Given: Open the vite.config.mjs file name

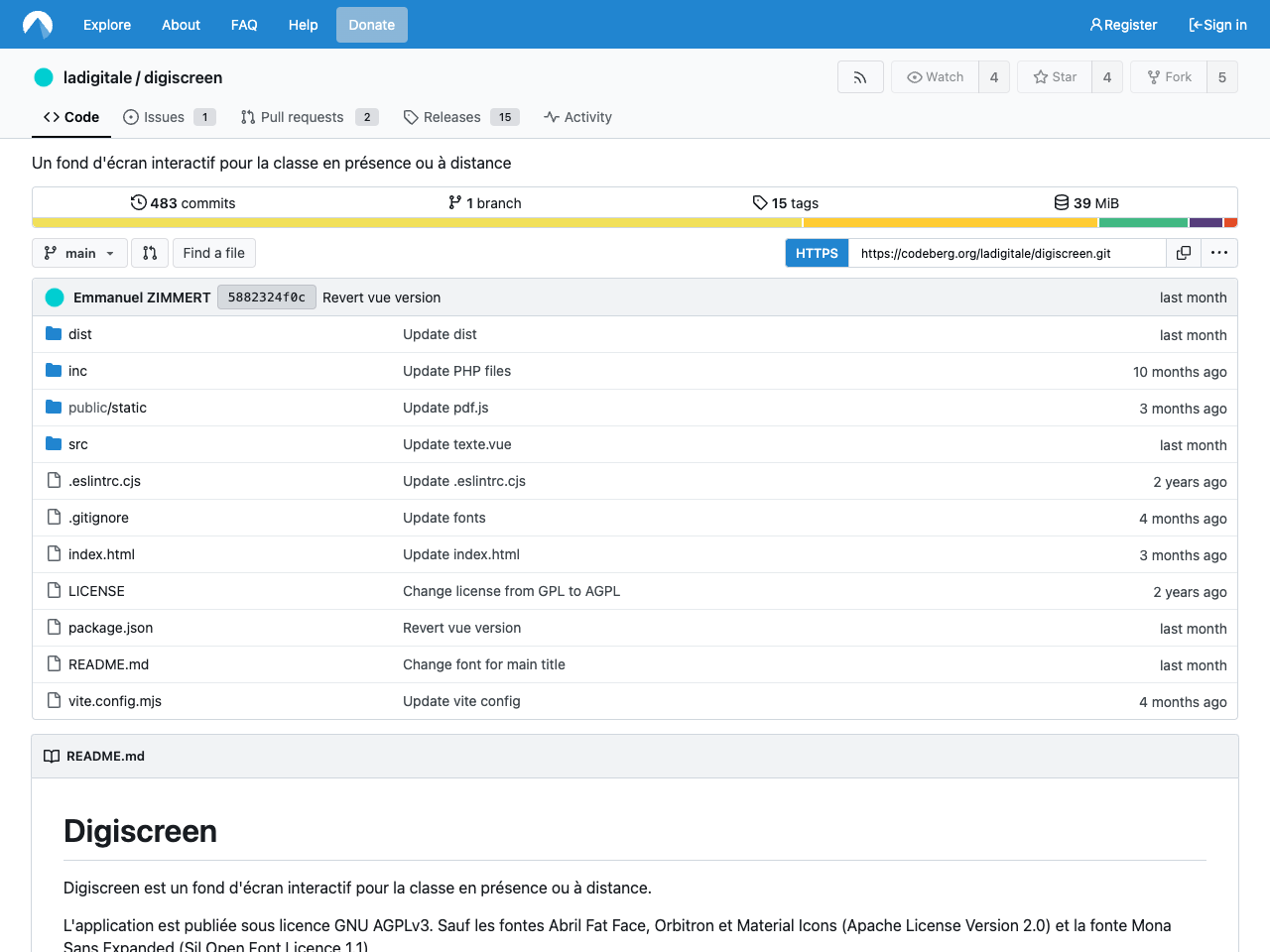Looking at the screenshot, I should click(x=115, y=701).
